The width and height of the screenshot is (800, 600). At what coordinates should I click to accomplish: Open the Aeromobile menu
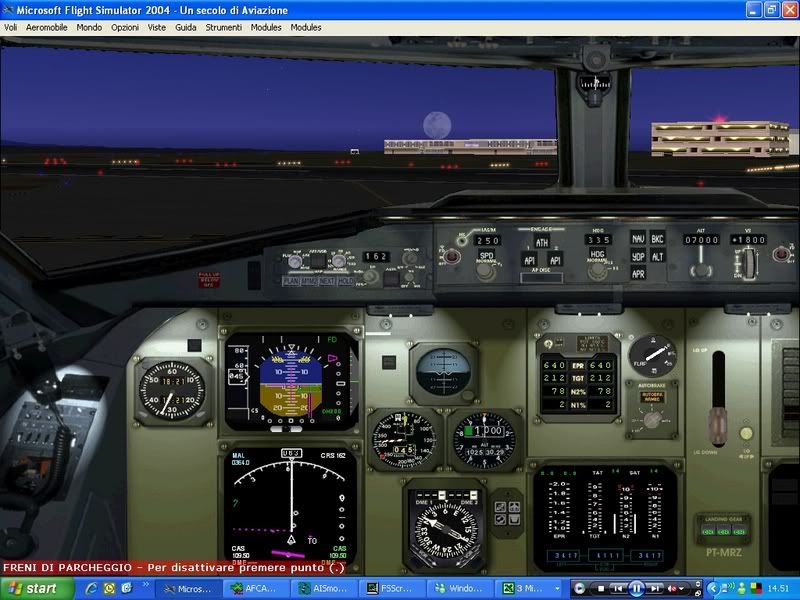tap(46, 28)
